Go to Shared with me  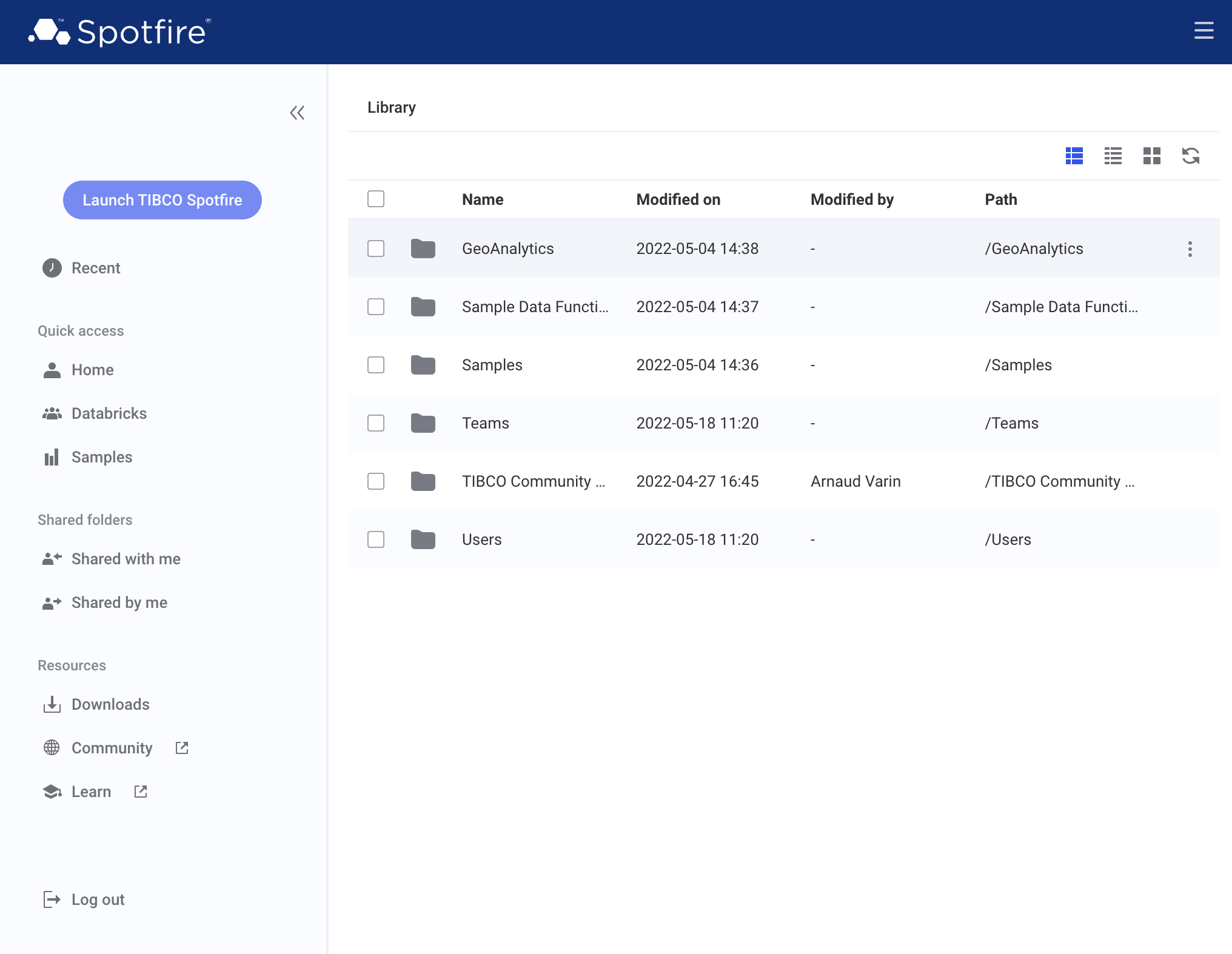tap(126, 559)
